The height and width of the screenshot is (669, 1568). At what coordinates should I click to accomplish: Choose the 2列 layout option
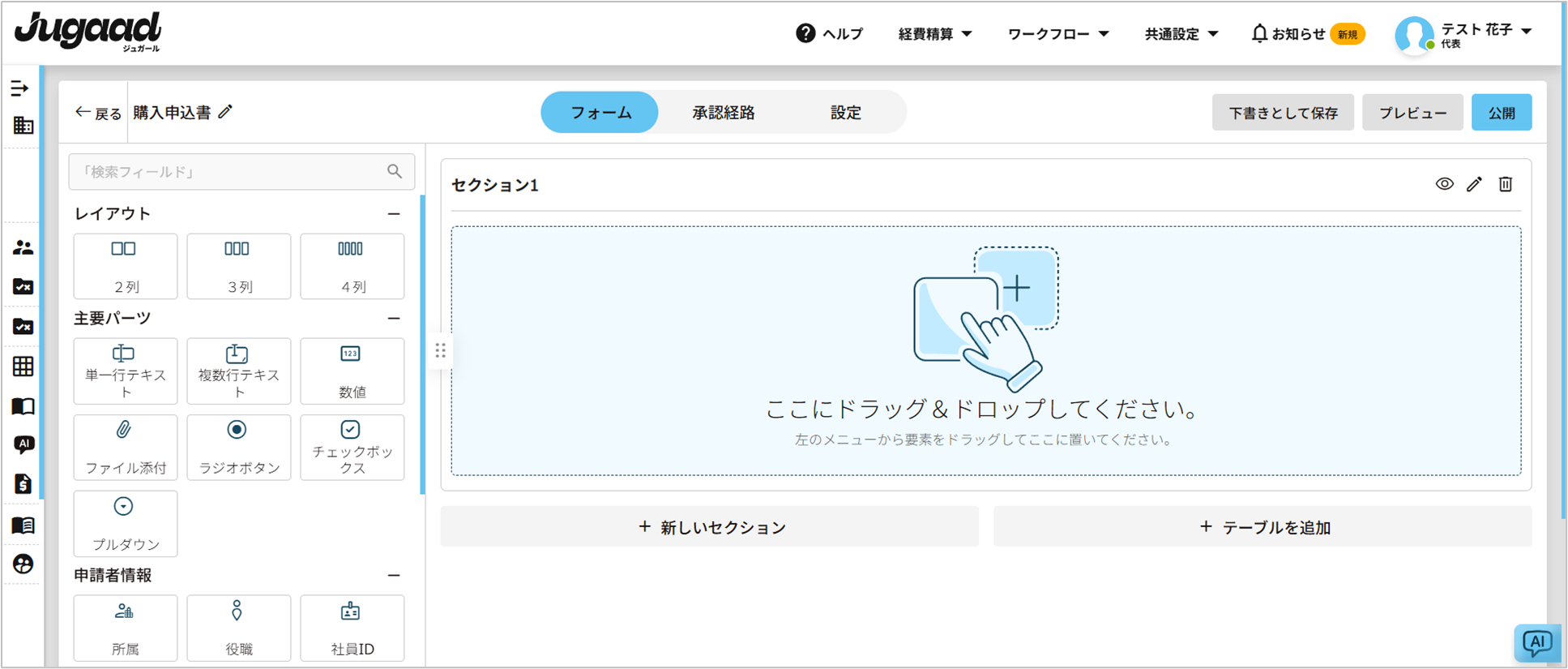[126, 266]
